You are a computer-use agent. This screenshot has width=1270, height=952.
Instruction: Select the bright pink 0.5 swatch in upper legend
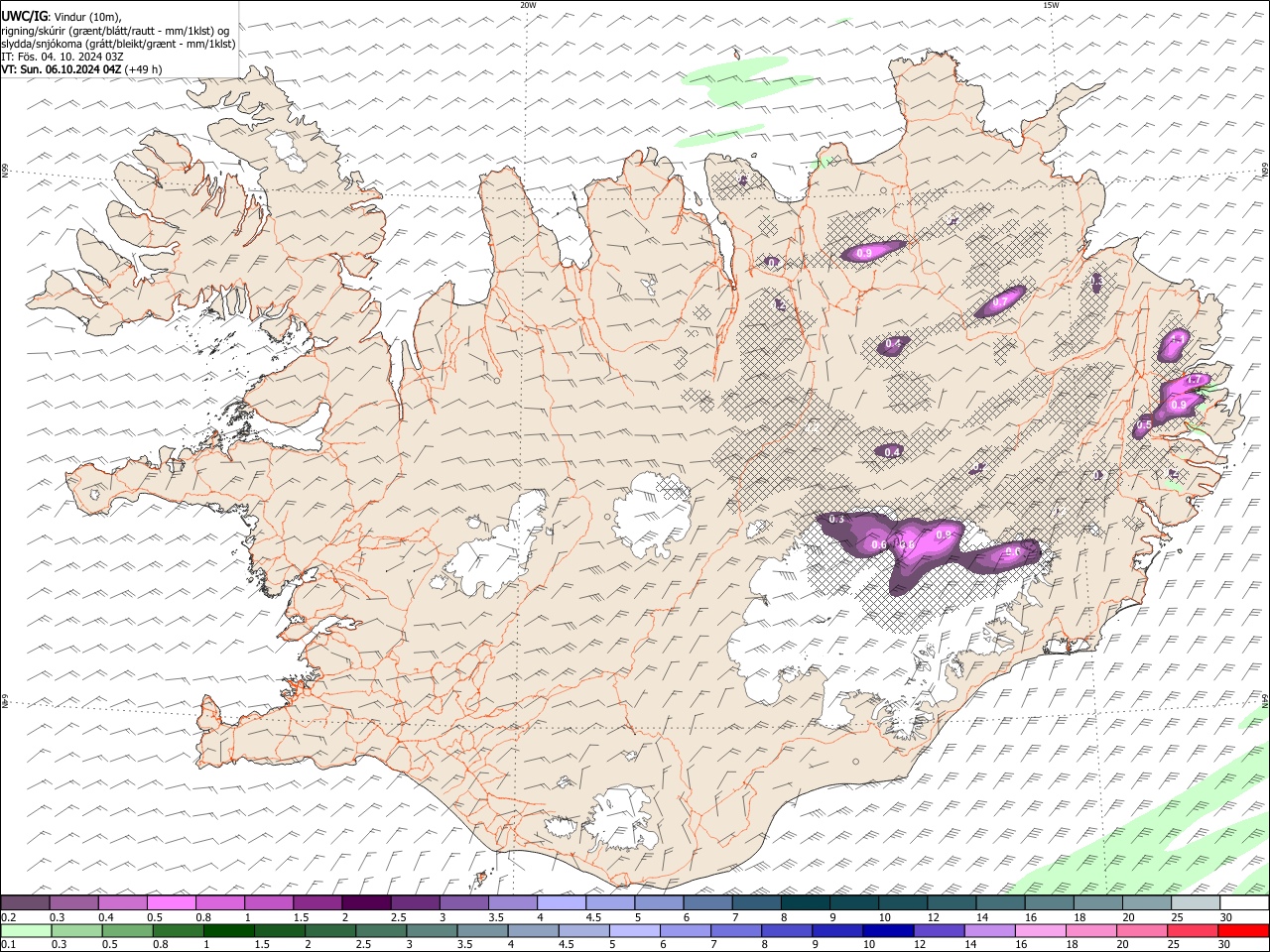point(171,902)
